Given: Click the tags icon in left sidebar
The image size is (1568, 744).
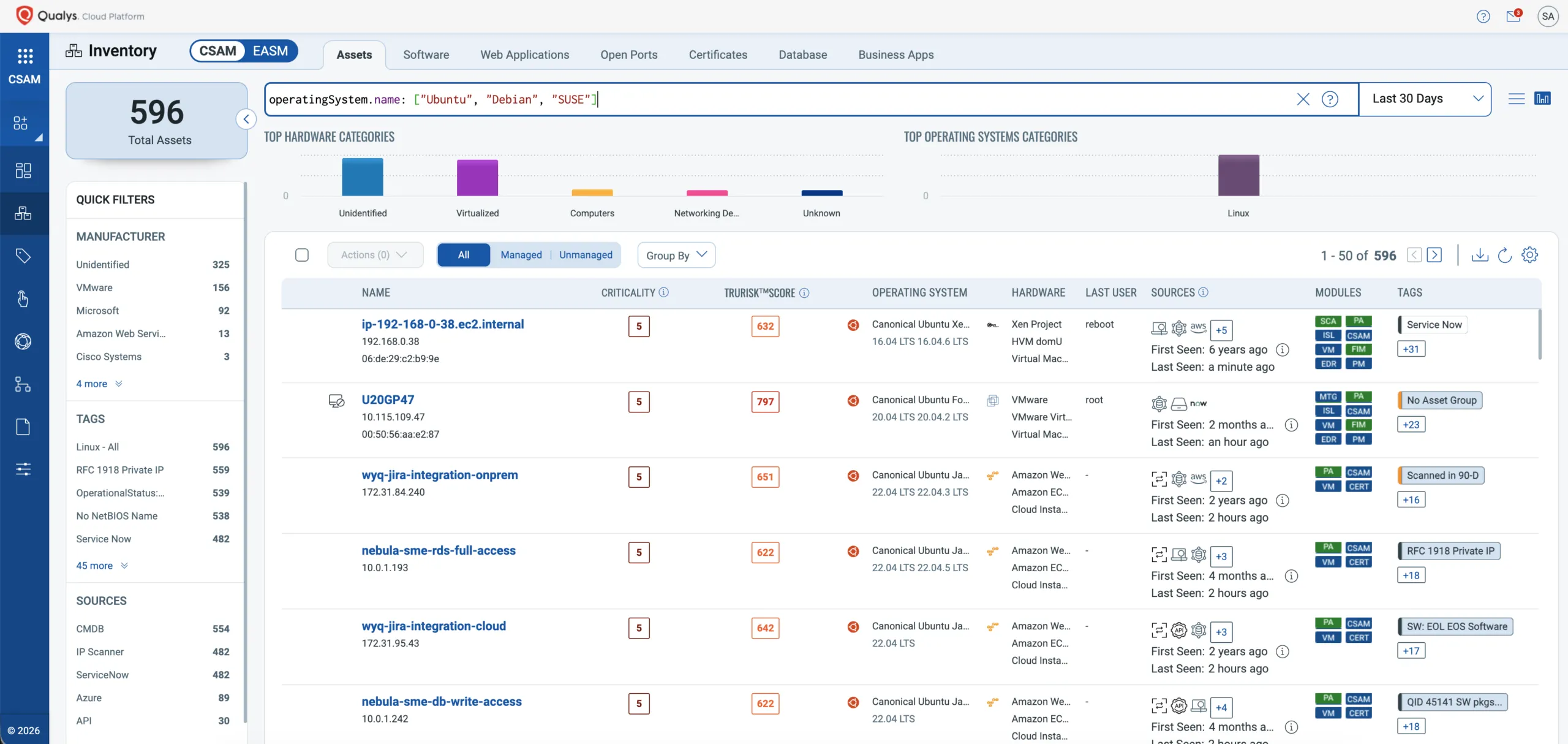Looking at the screenshot, I should coord(23,256).
